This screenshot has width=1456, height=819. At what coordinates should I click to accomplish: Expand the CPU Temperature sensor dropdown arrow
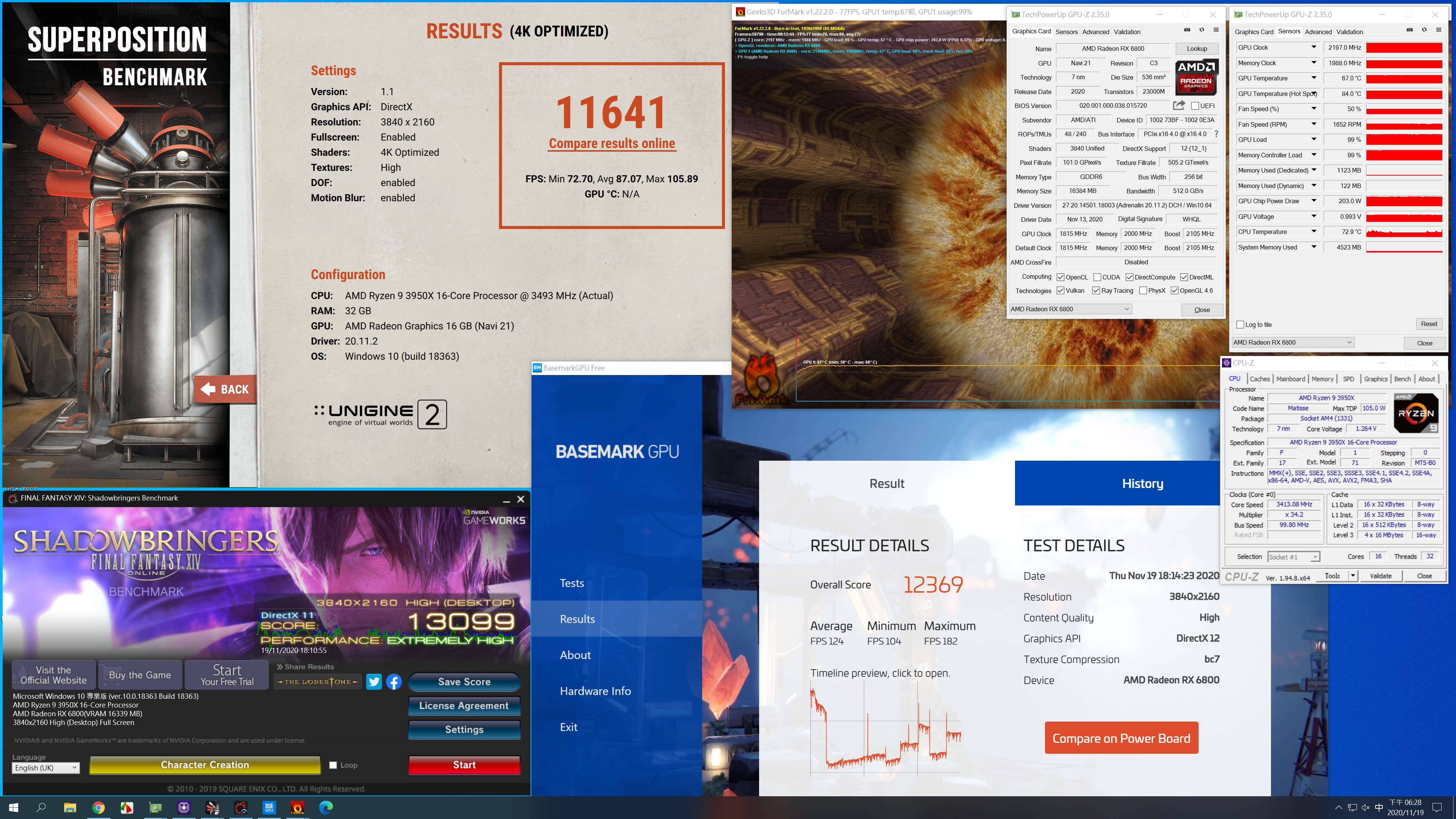(x=1313, y=232)
